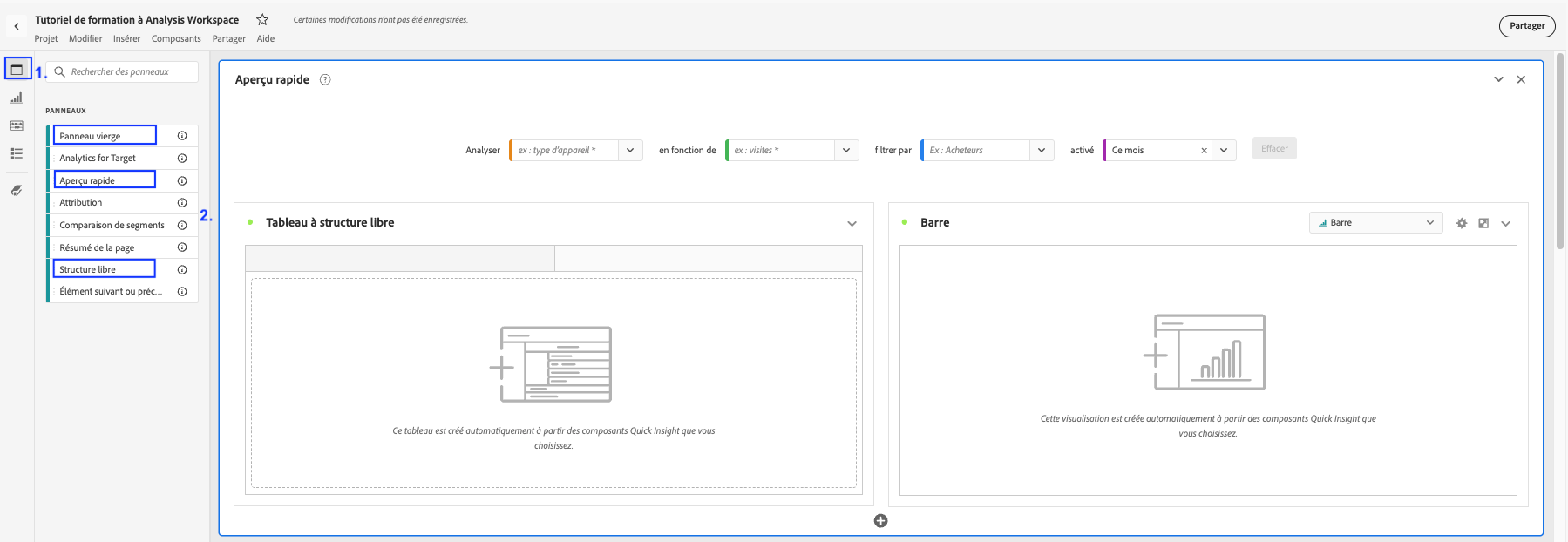The image size is (1568, 542).
Task: Click the Effacer button
Action: tap(1273, 149)
